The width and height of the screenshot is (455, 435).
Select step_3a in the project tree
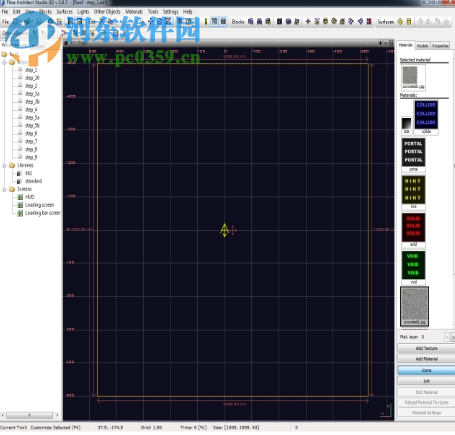pos(32,94)
